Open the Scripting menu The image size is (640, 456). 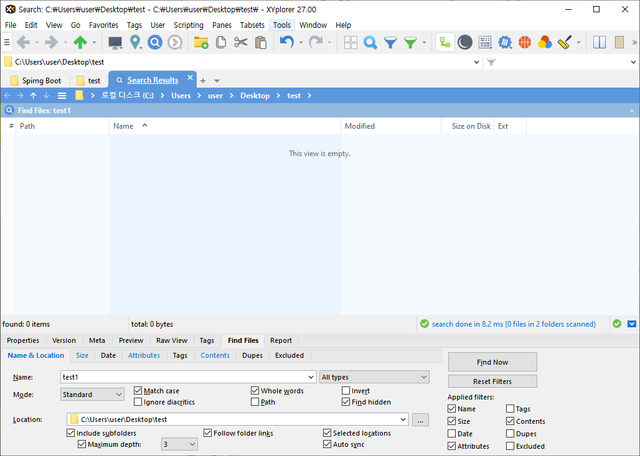188,25
